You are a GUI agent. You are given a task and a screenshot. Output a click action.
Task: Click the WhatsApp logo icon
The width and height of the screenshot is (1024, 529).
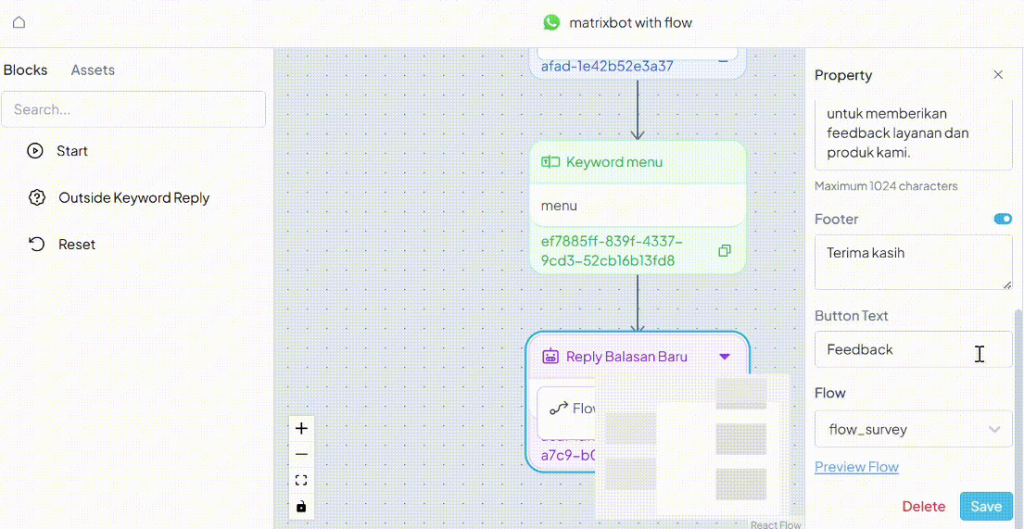[552, 22]
